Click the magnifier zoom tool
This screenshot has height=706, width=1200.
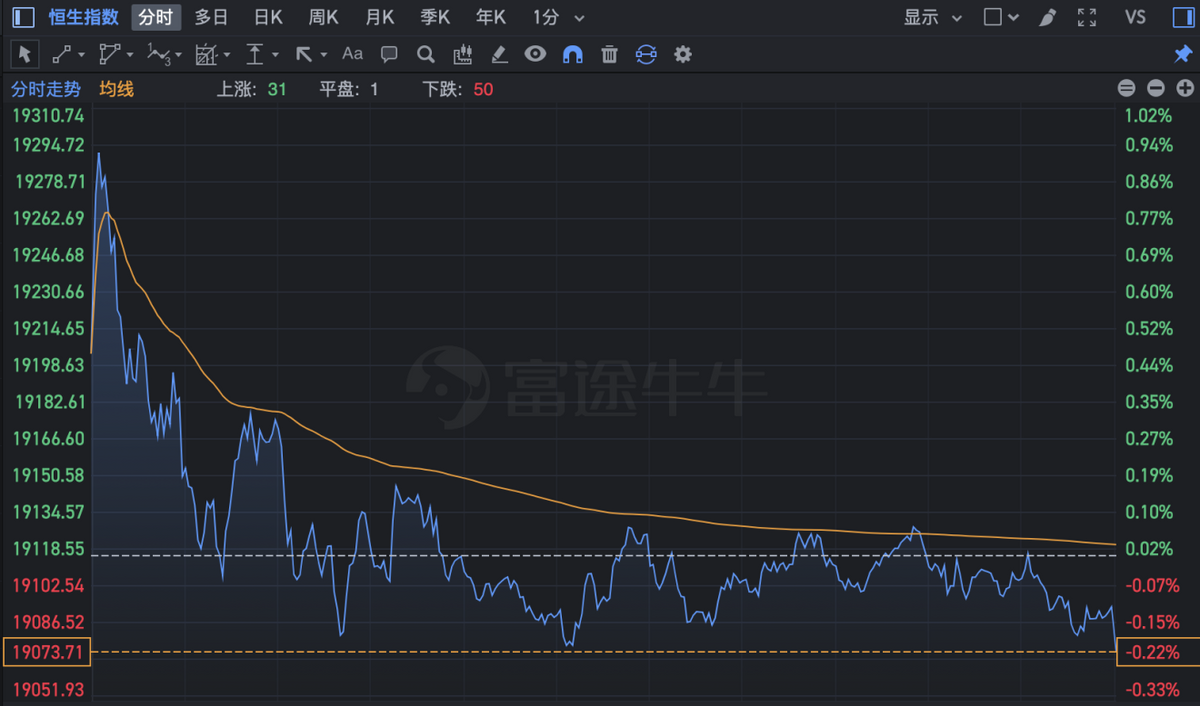pos(425,54)
